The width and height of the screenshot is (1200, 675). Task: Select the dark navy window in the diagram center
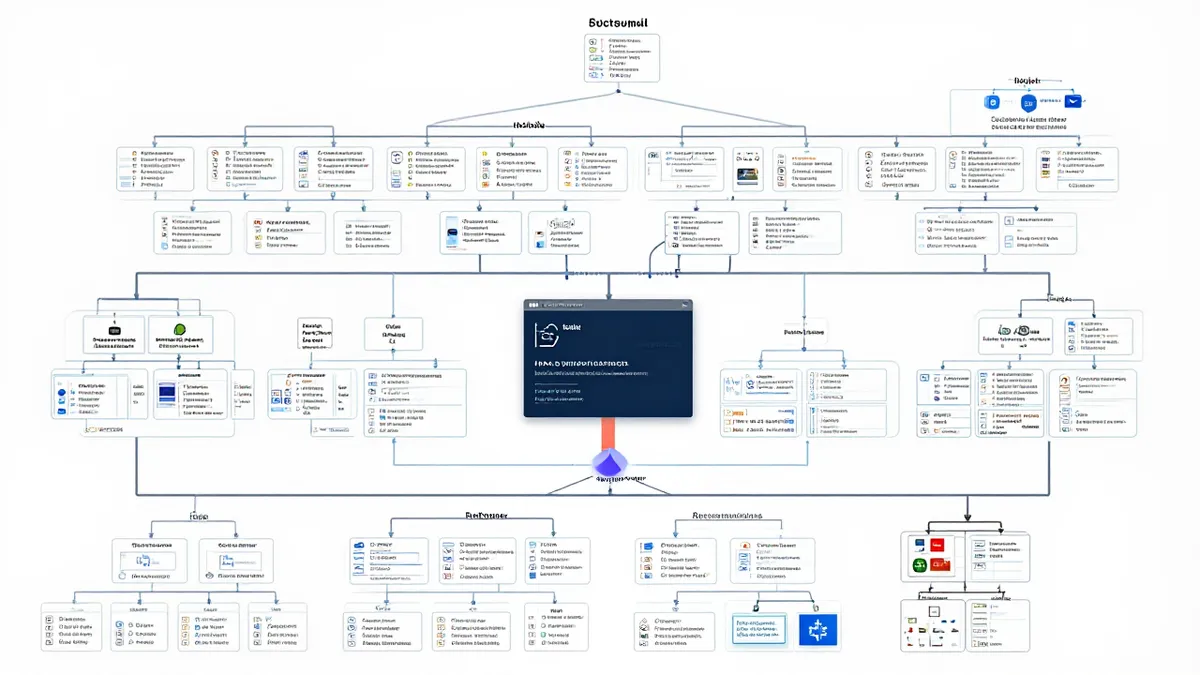tap(608, 358)
